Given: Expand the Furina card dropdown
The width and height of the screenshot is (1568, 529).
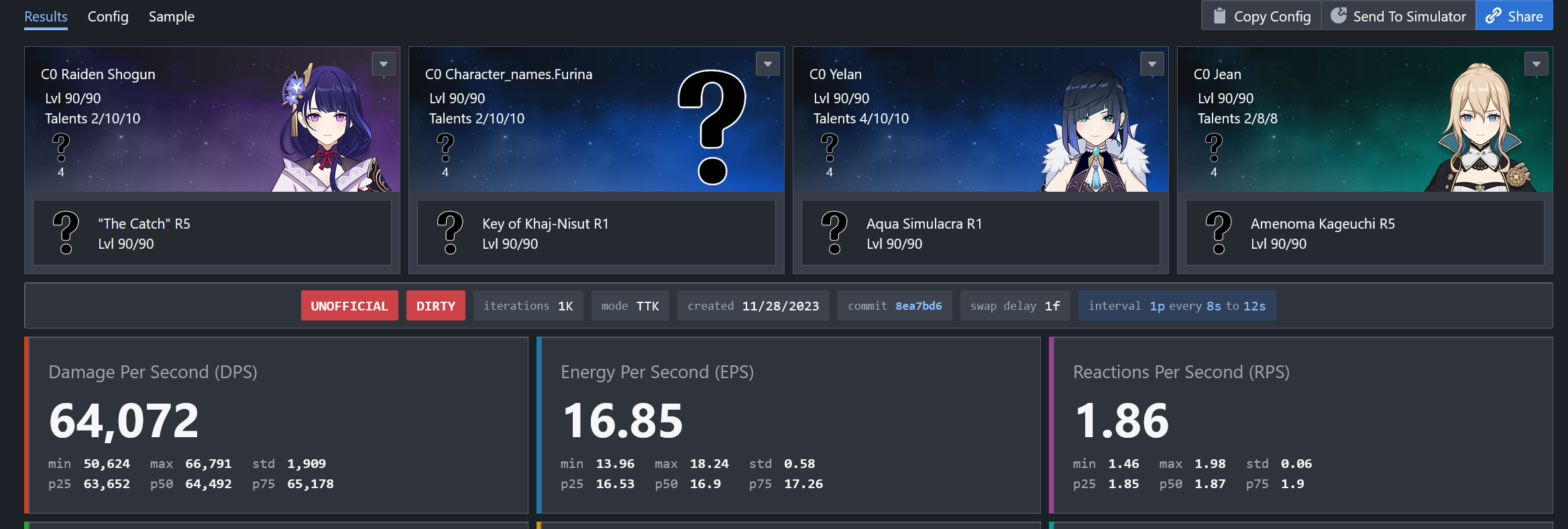Looking at the screenshot, I should [768, 64].
